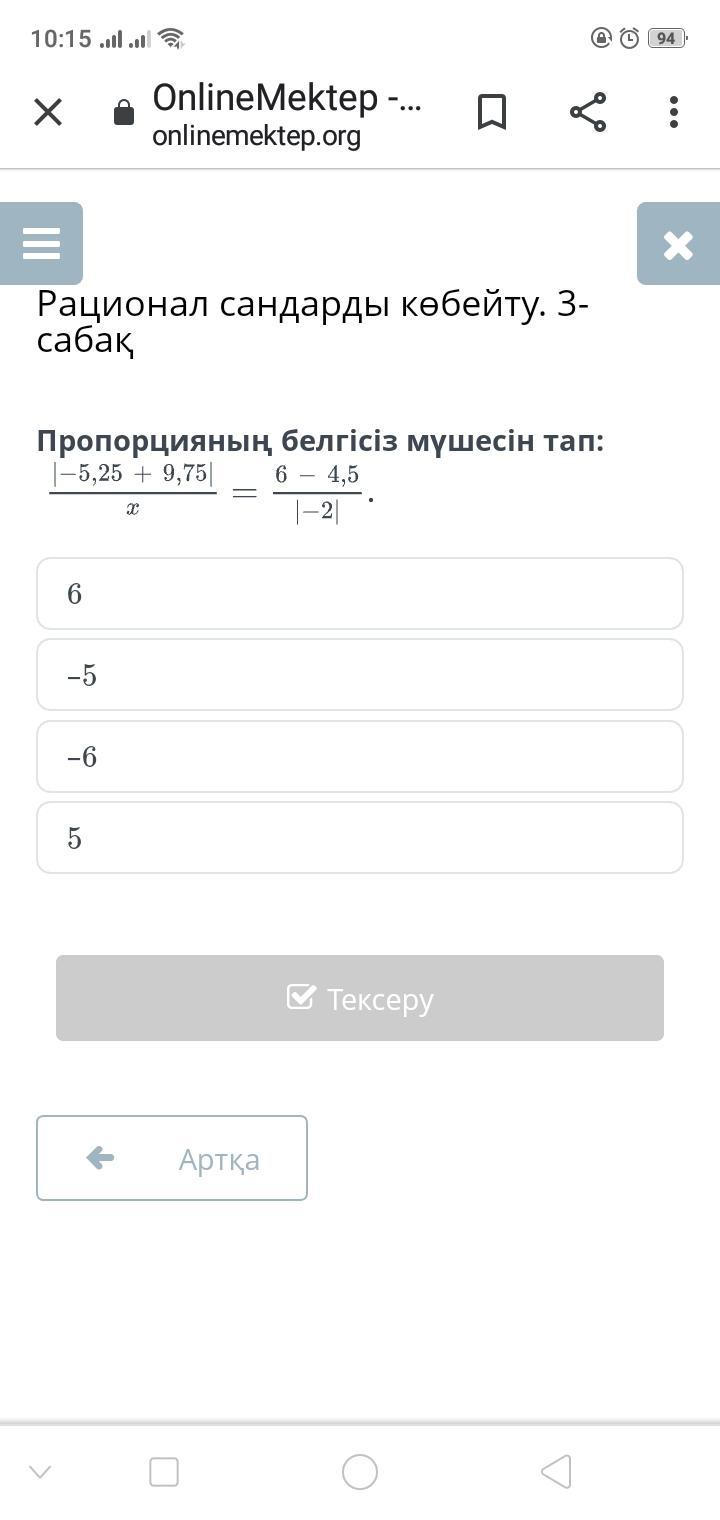Open the three-dot overflow menu

(x=674, y=112)
